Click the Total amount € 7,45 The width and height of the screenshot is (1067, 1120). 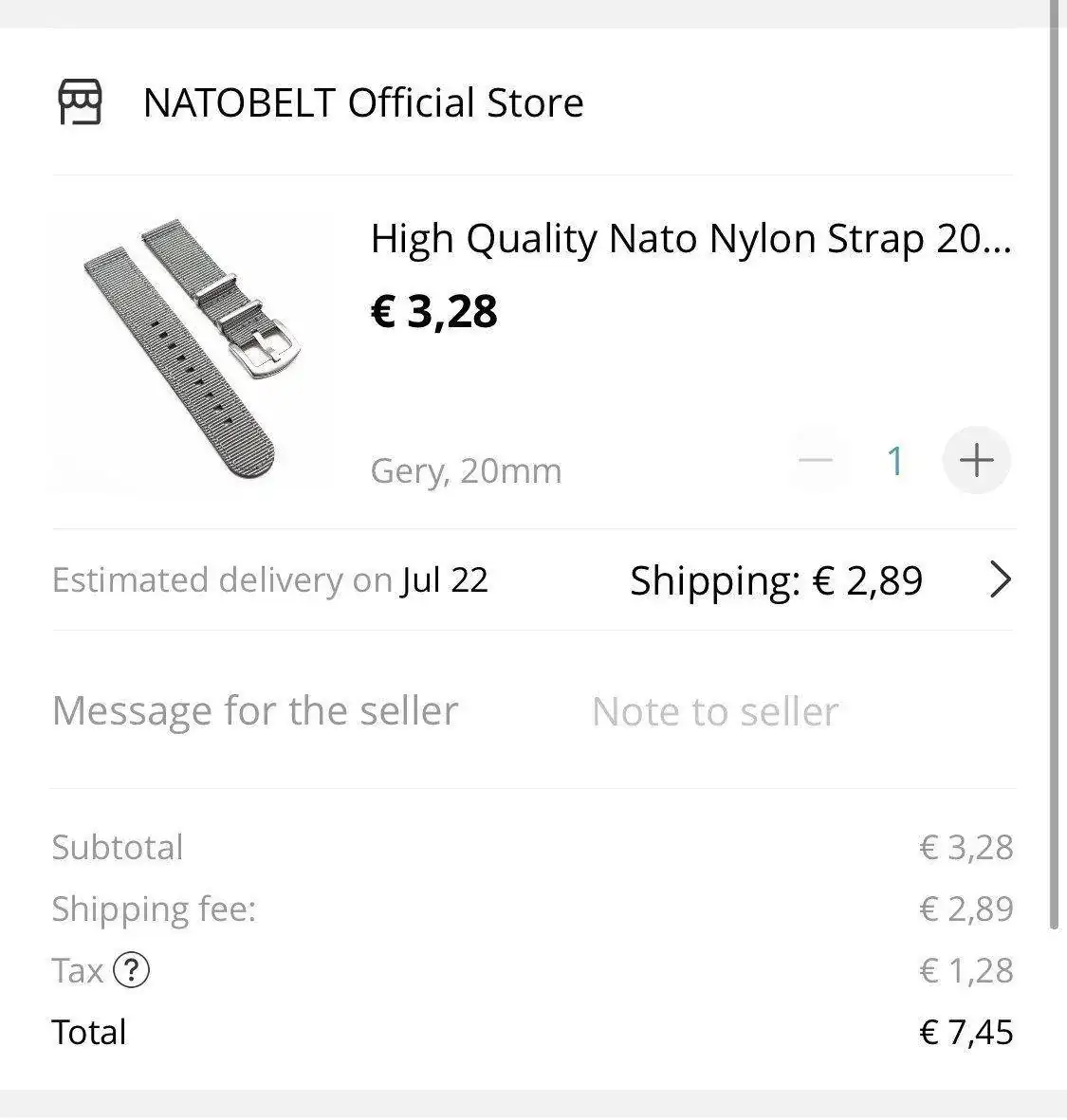click(x=966, y=1032)
